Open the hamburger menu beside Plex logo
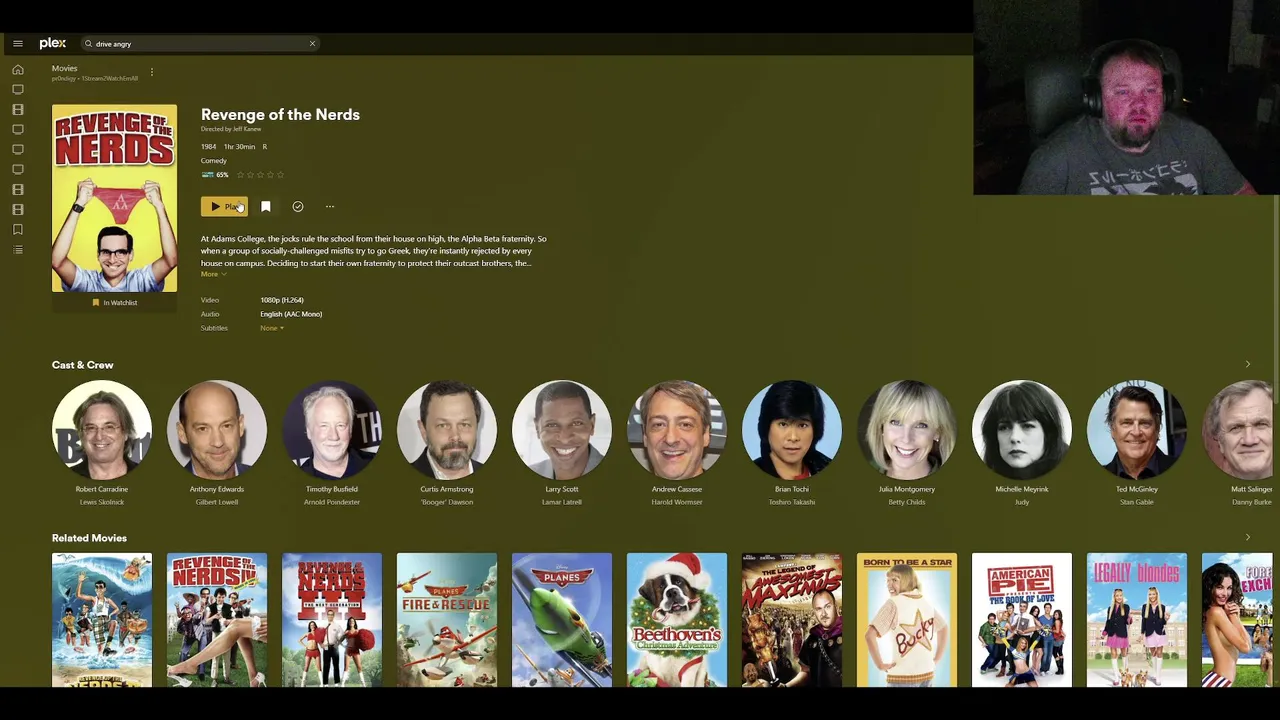The height and width of the screenshot is (720, 1280). [x=18, y=44]
